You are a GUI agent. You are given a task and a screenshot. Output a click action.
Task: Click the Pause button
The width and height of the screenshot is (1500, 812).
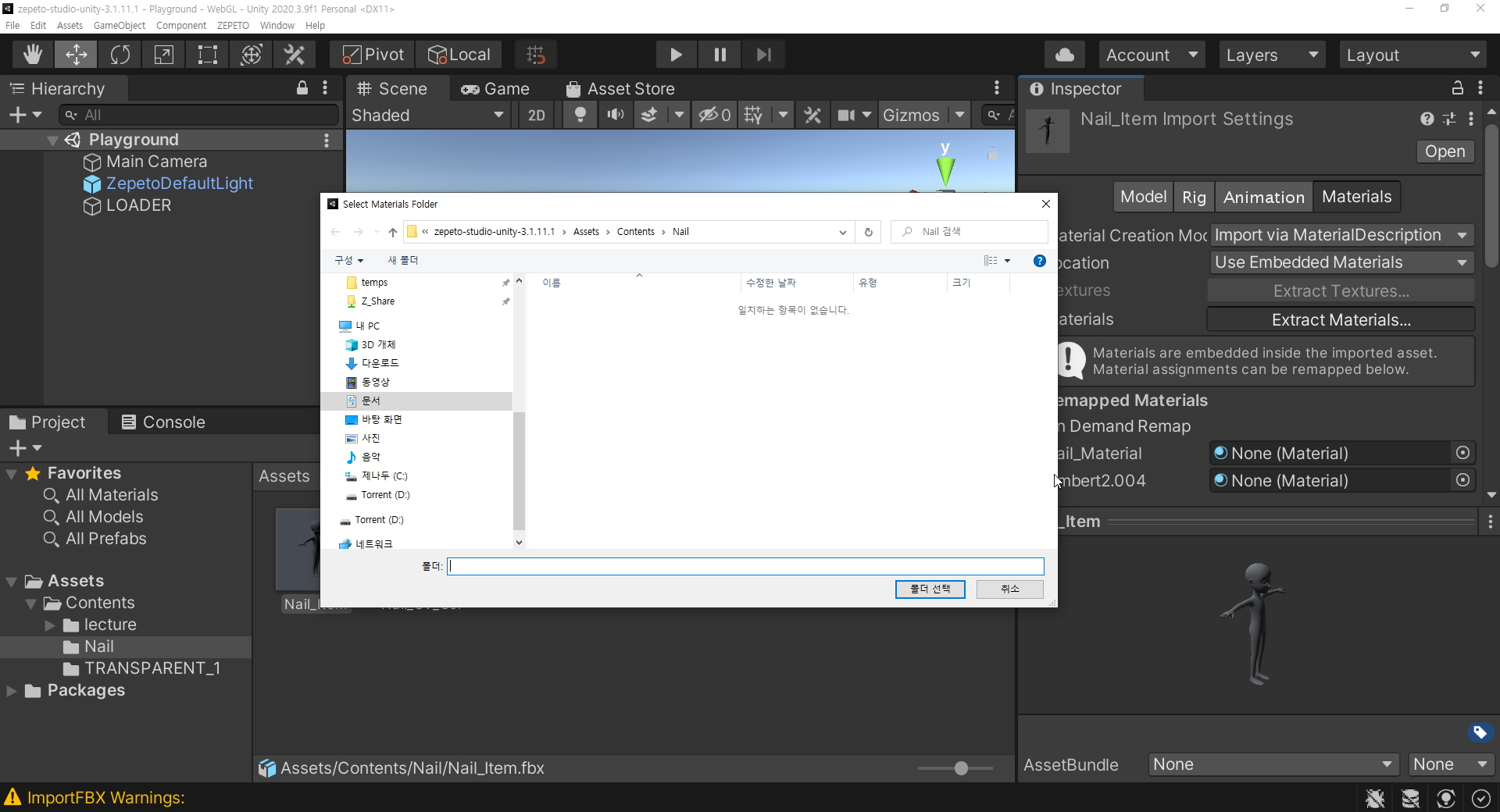720,55
